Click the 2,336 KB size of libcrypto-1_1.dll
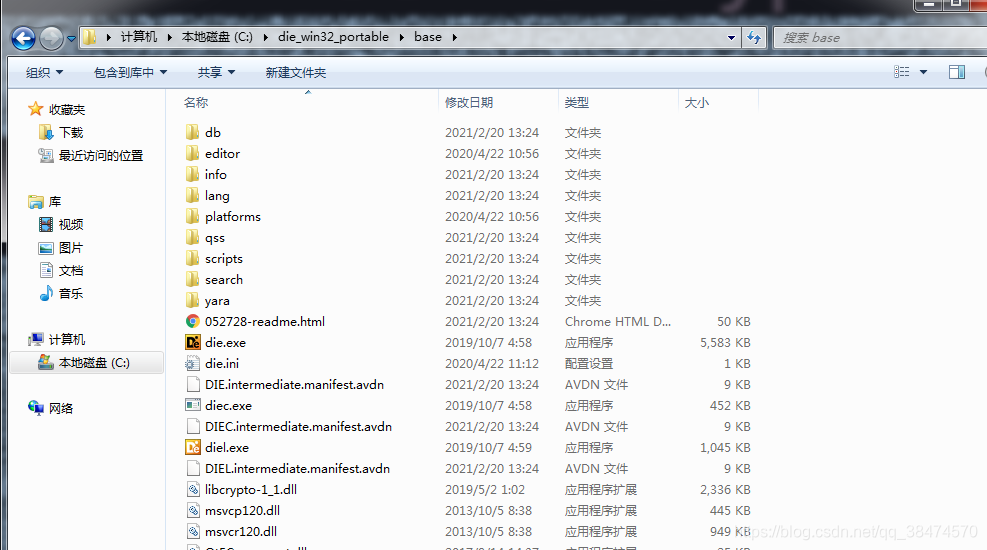This screenshot has width=987, height=550. (725, 490)
